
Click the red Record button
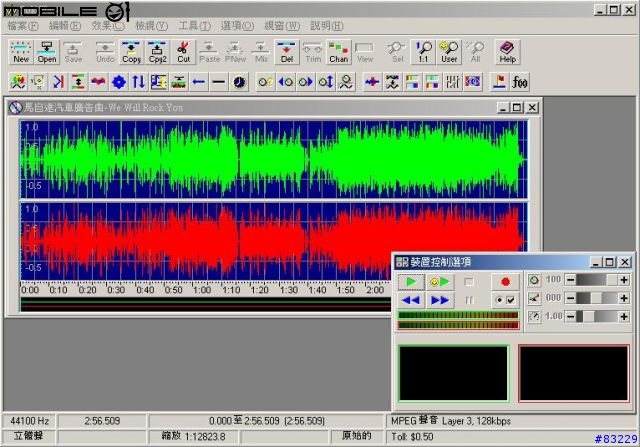(x=505, y=282)
